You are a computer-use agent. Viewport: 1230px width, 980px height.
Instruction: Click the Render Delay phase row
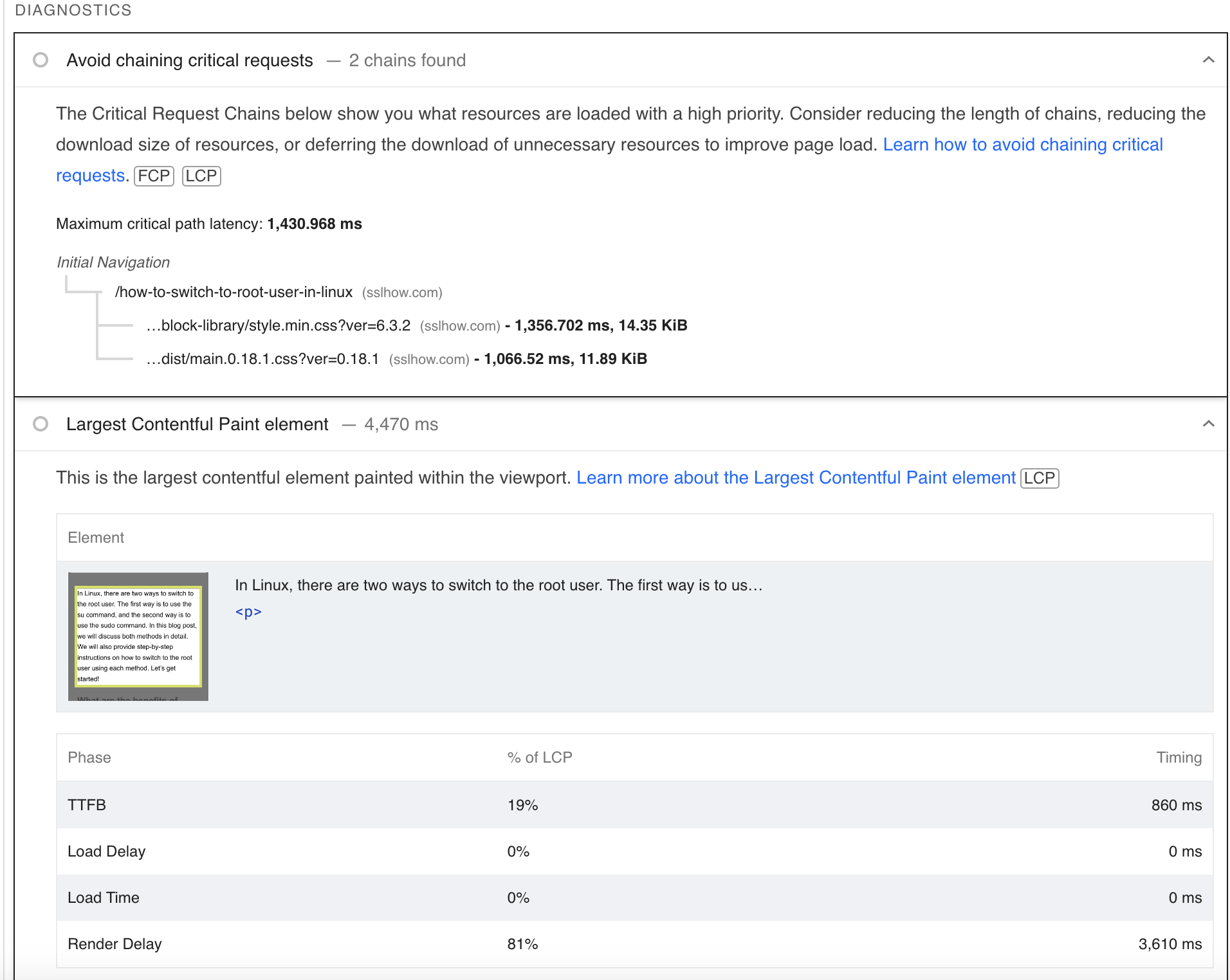click(x=635, y=943)
